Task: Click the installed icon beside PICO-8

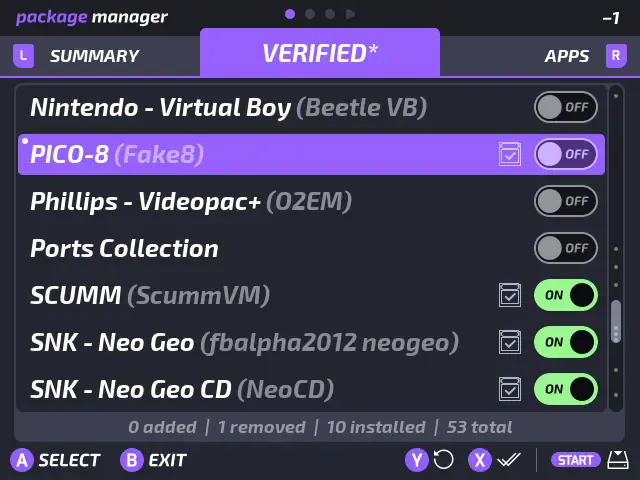Action: coord(510,155)
